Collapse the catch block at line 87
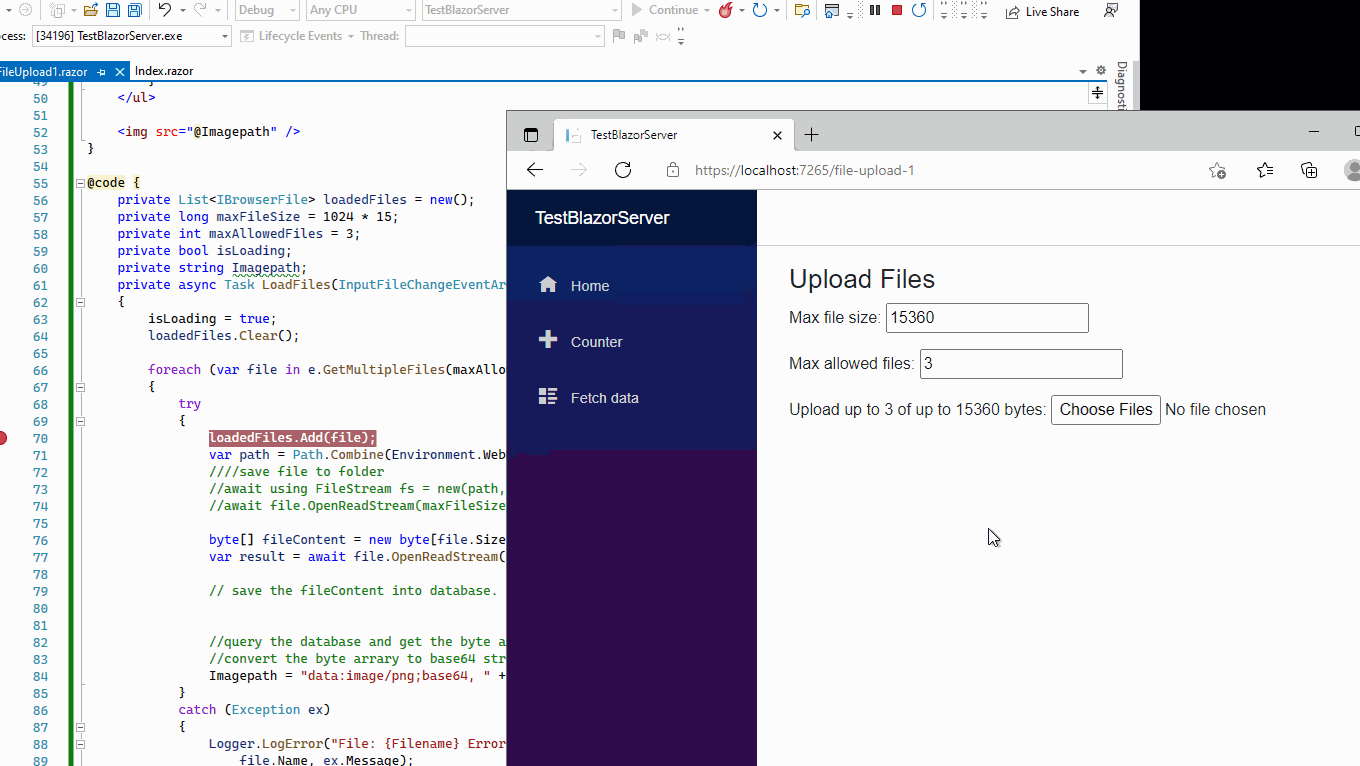Viewport: 1360px width, 766px height. pyautogui.click(x=80, y=727)
